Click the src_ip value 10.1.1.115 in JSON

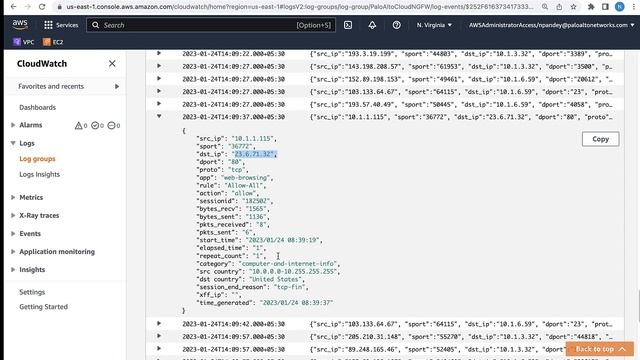pyautogui.click(x=252, y=138)
